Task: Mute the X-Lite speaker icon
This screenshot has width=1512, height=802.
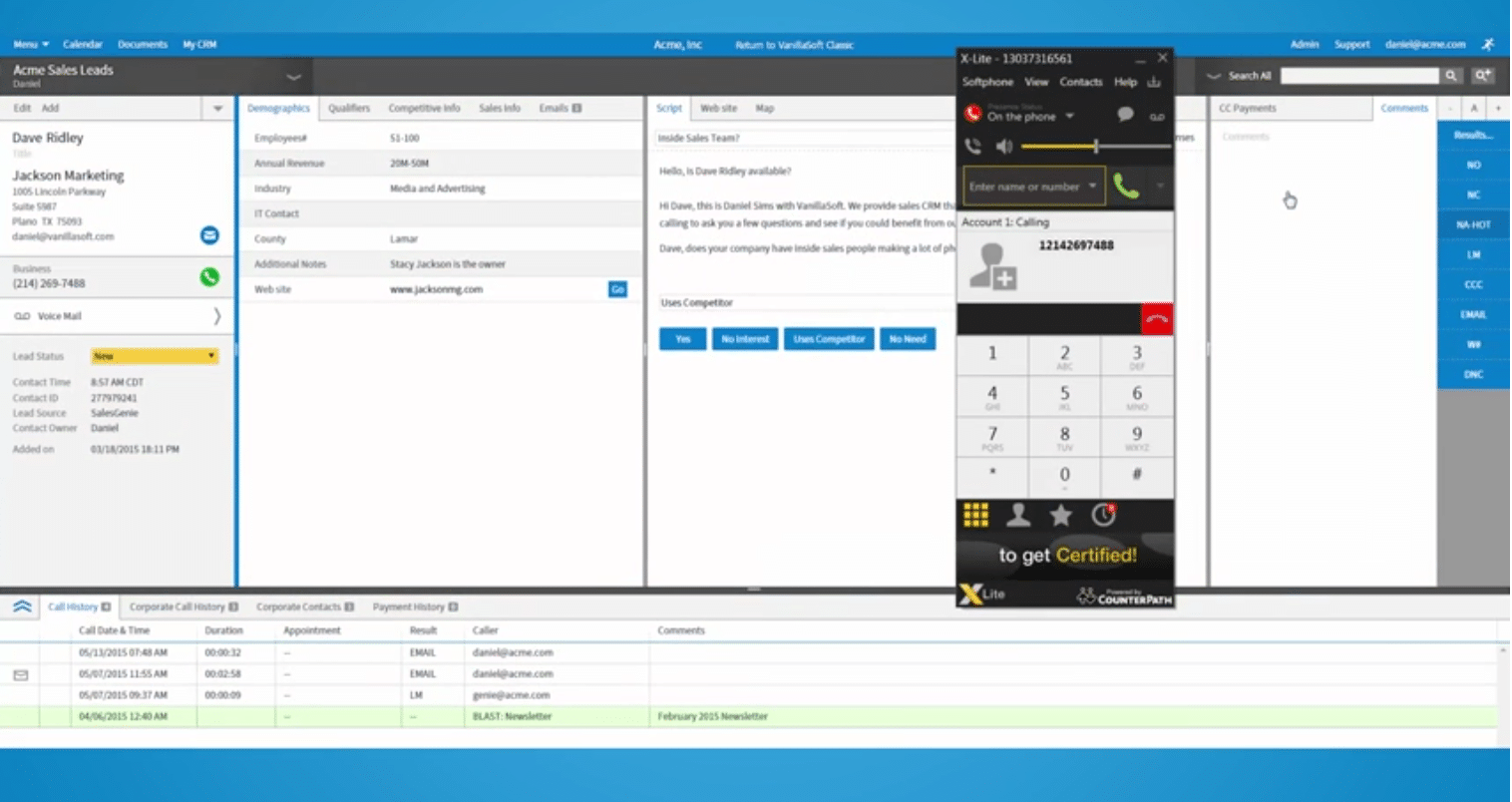Action: click(1003, 147)
